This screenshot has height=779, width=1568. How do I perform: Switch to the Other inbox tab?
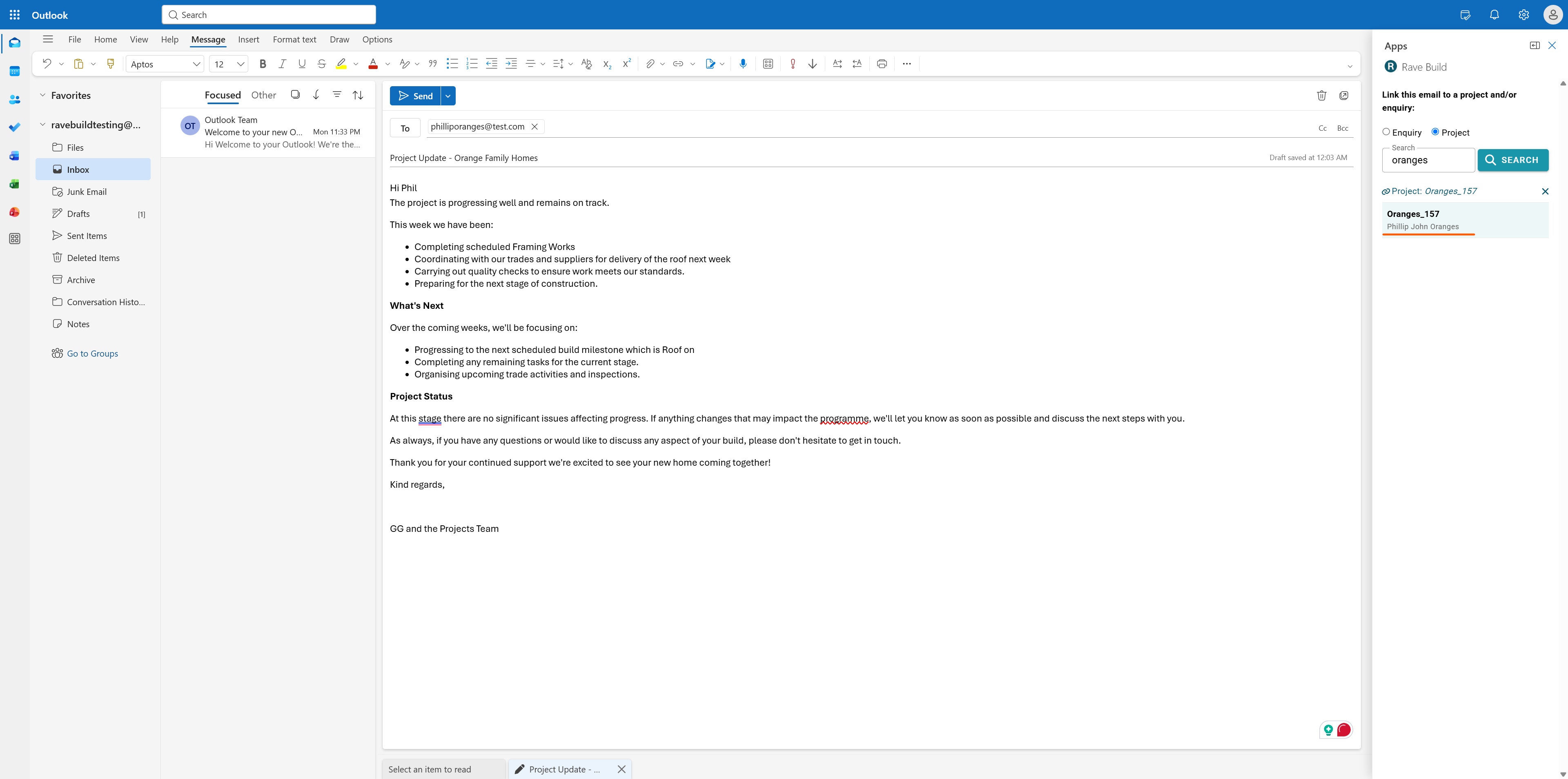[263, 95]
